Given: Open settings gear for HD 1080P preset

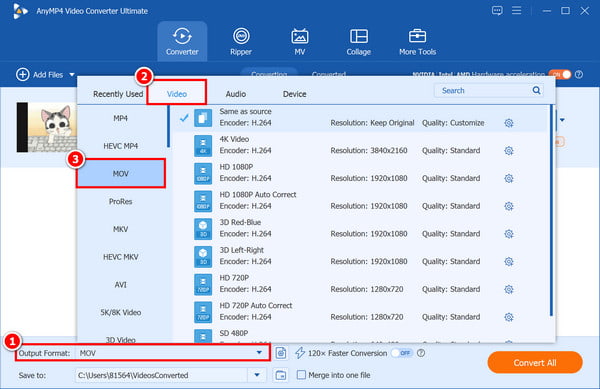Looking at the screenshot, I should coord(509,179).
